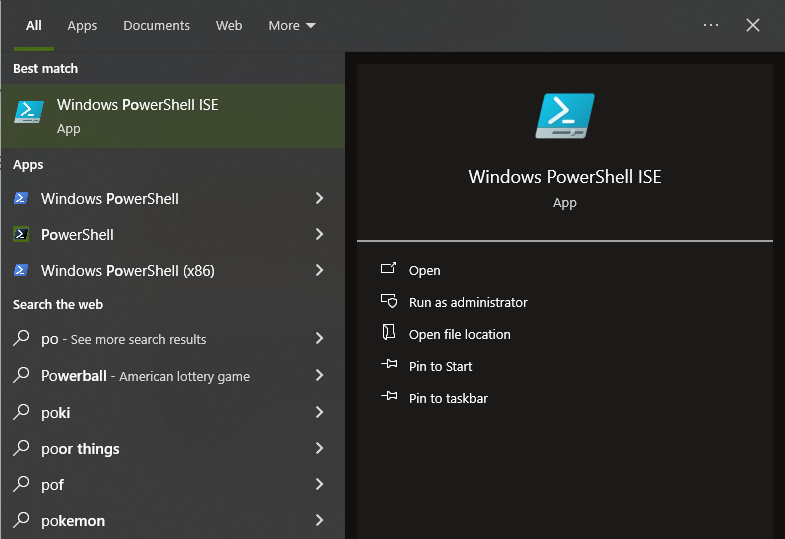Expand the Windows PowerShell result chevron

(x=319, y=198)
